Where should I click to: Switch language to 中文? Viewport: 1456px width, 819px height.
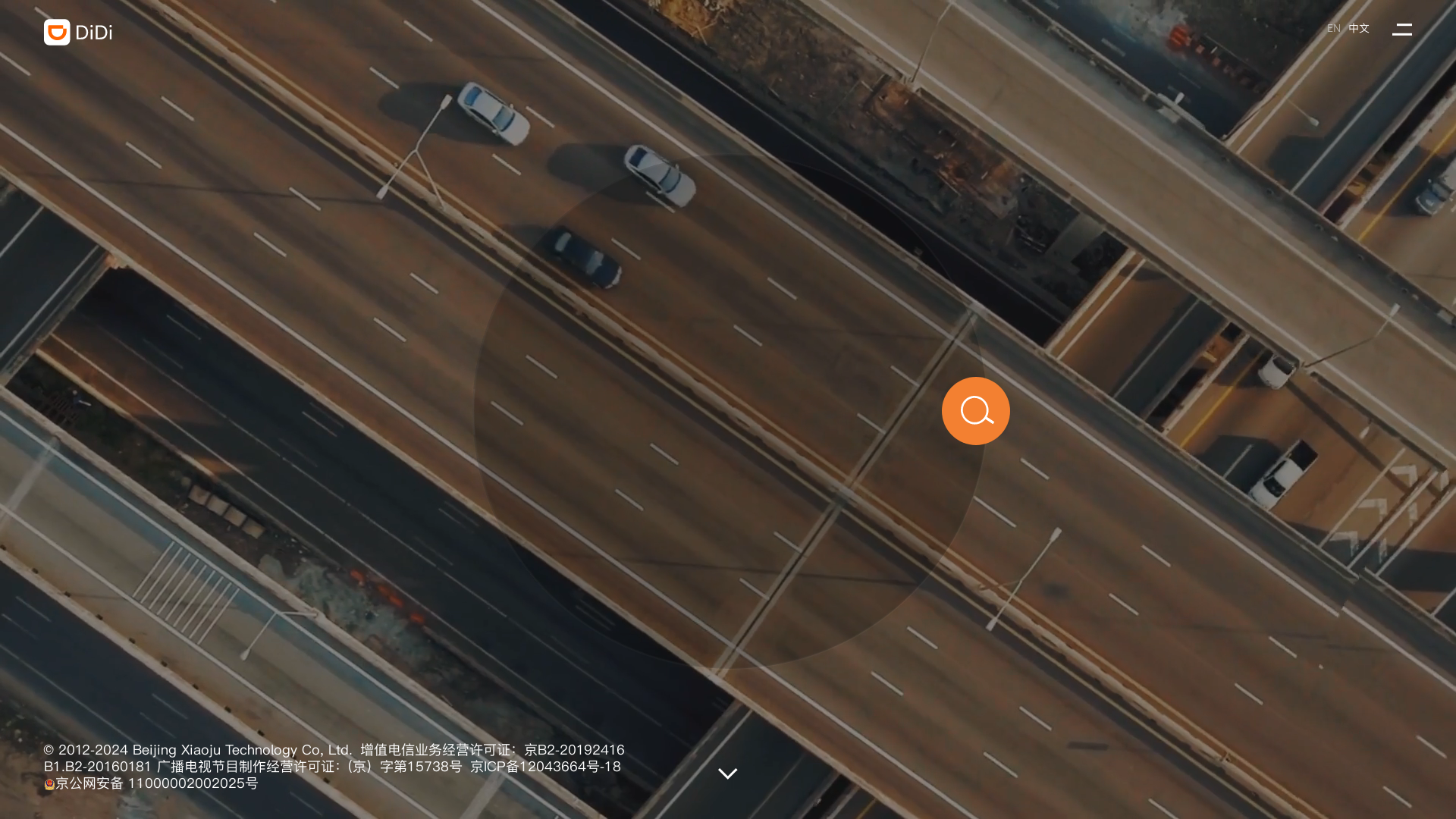coord(1359,28)
